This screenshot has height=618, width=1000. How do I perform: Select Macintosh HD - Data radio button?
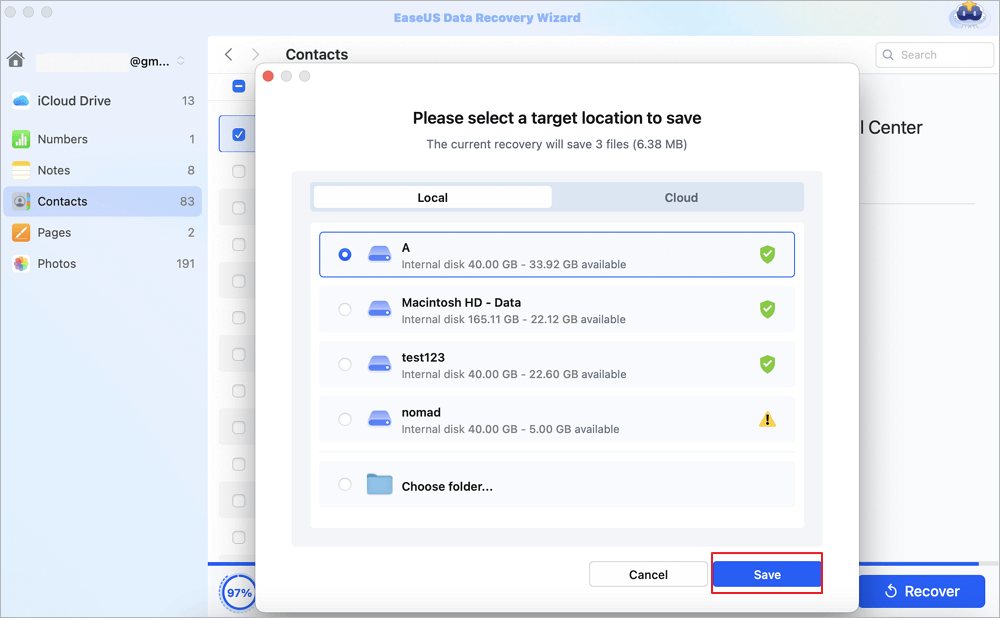(x=345, y=309)
